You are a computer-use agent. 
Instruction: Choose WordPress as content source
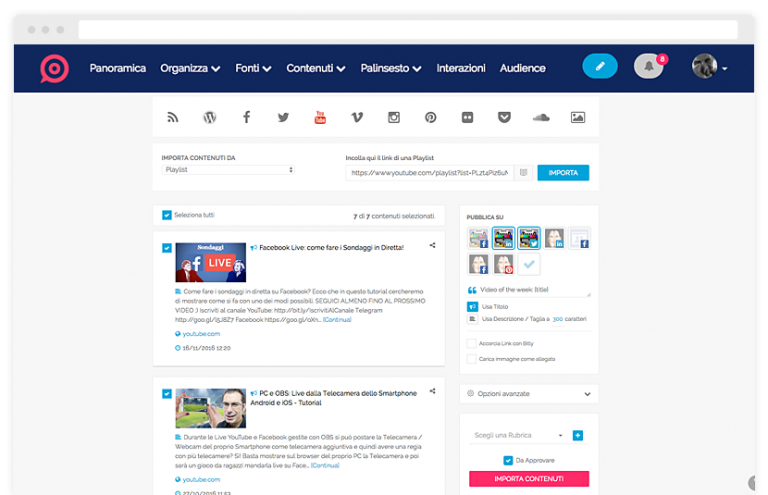(209, 117)
